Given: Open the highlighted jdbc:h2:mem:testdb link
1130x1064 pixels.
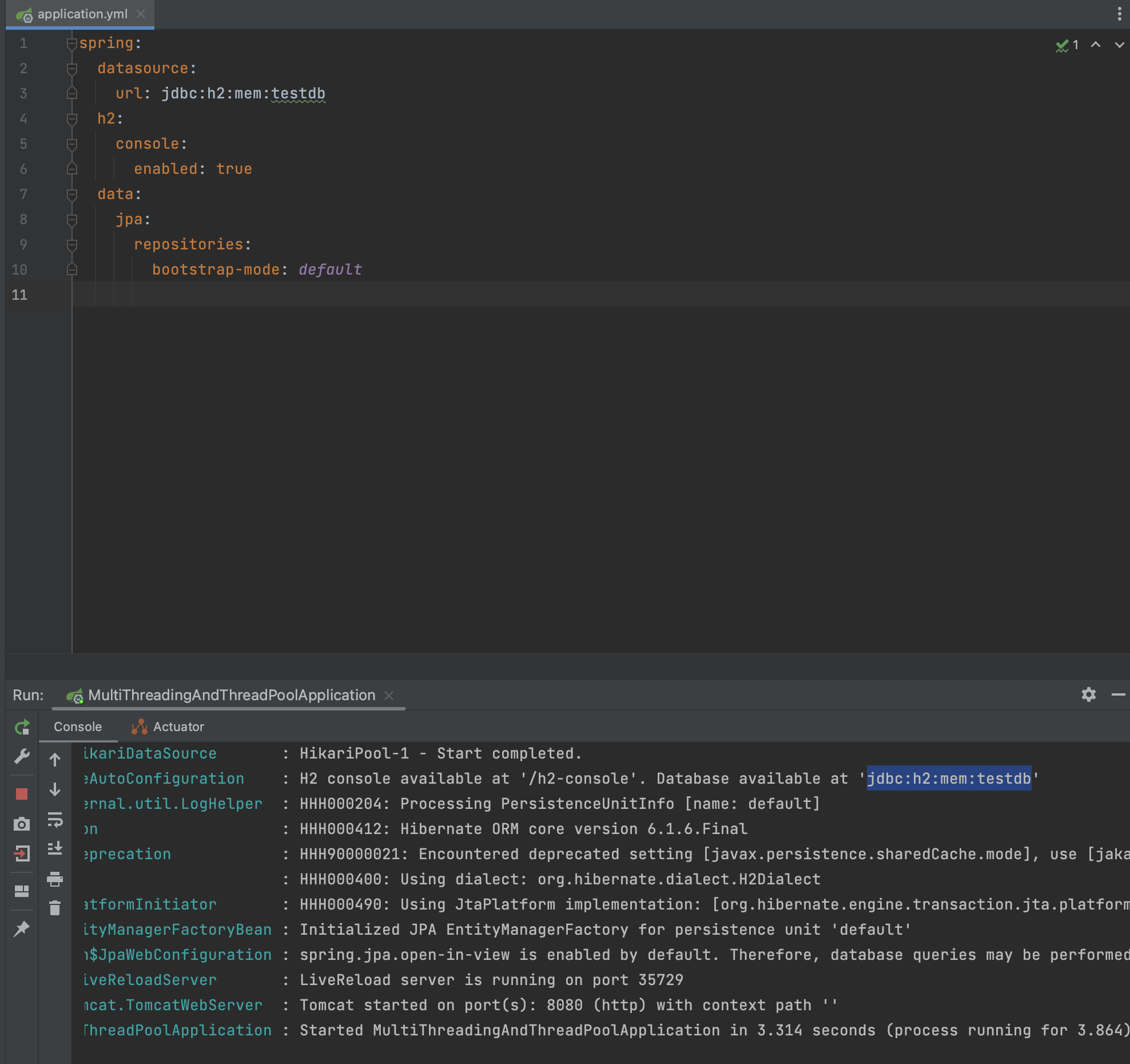Looking at the screenshot, I should [x=948, y=778].
